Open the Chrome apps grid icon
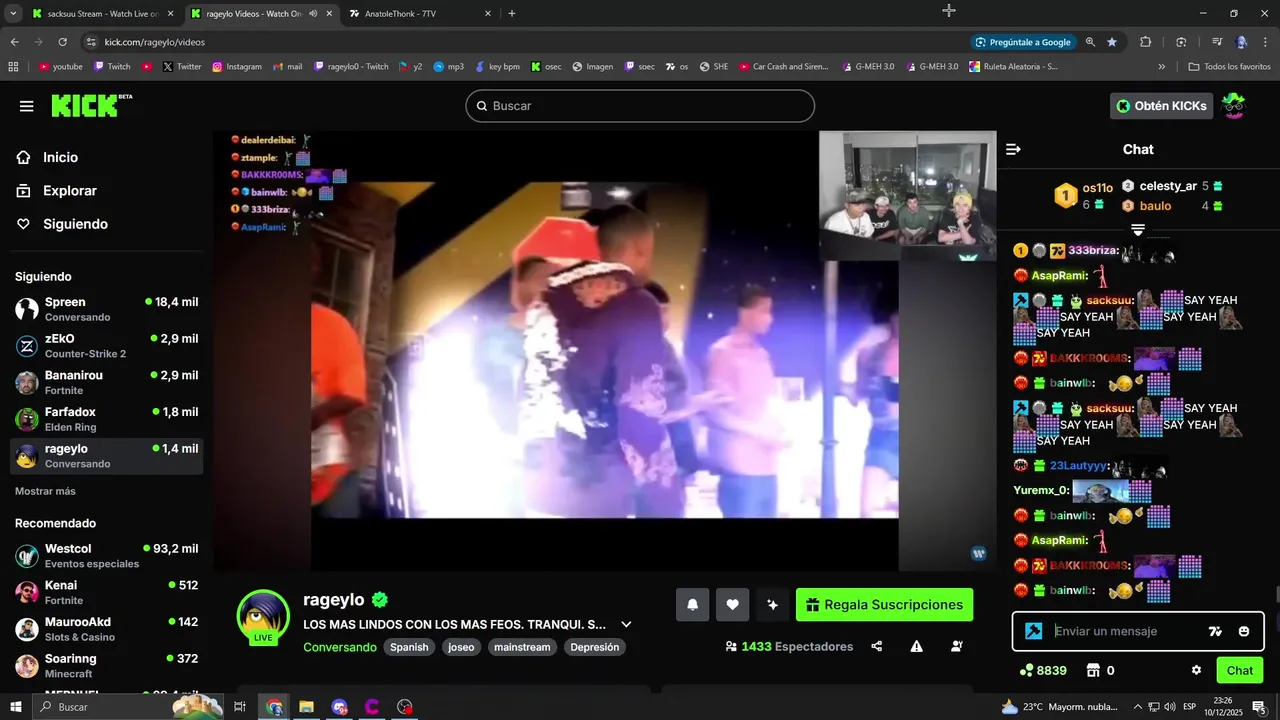 click(x=13, y=67)
